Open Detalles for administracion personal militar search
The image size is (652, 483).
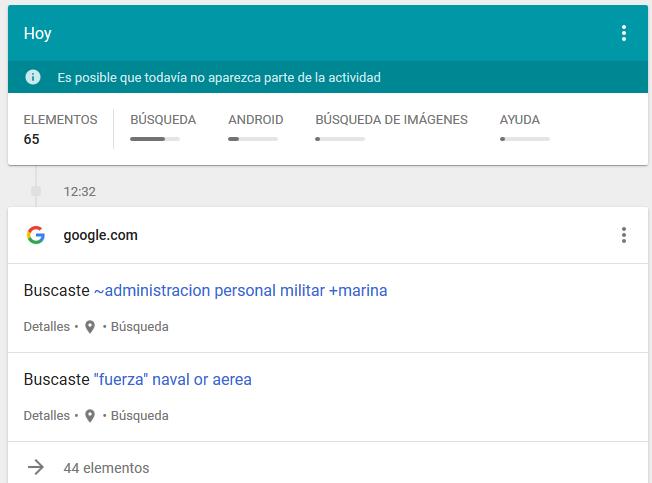coord(47,327)
